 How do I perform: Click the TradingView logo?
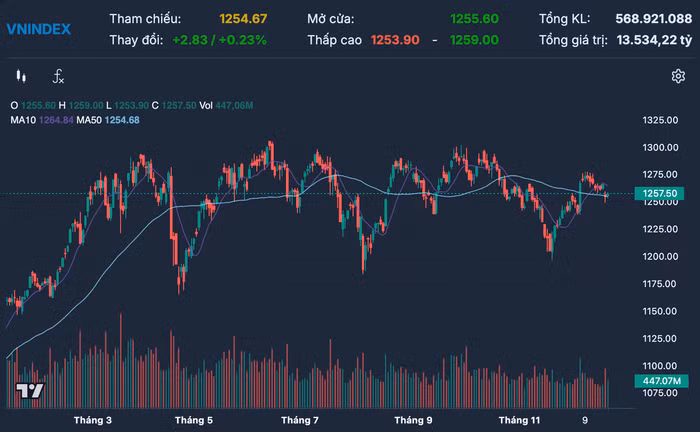click(29, 391)
